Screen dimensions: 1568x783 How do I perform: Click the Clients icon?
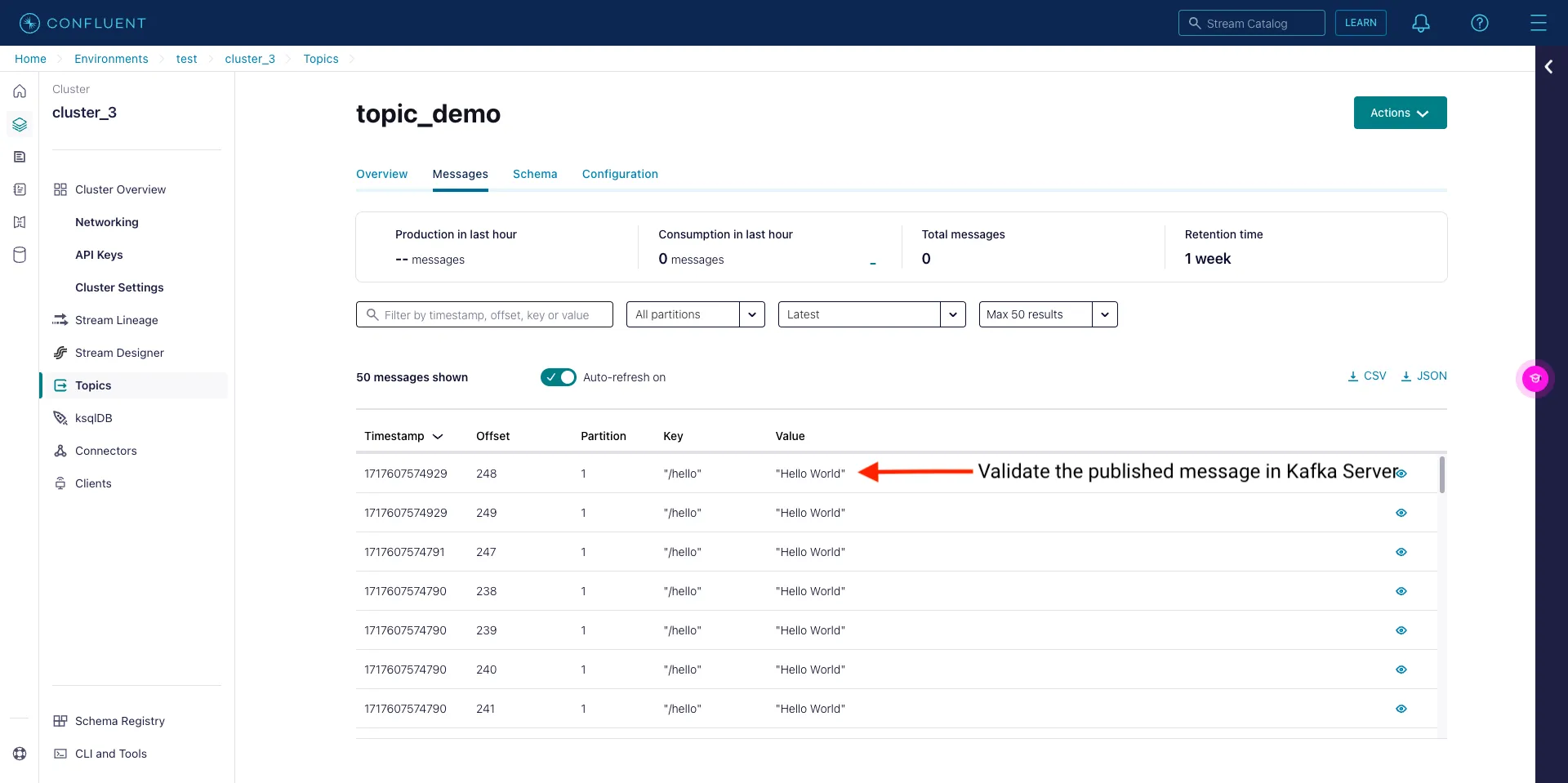(60, 483)
